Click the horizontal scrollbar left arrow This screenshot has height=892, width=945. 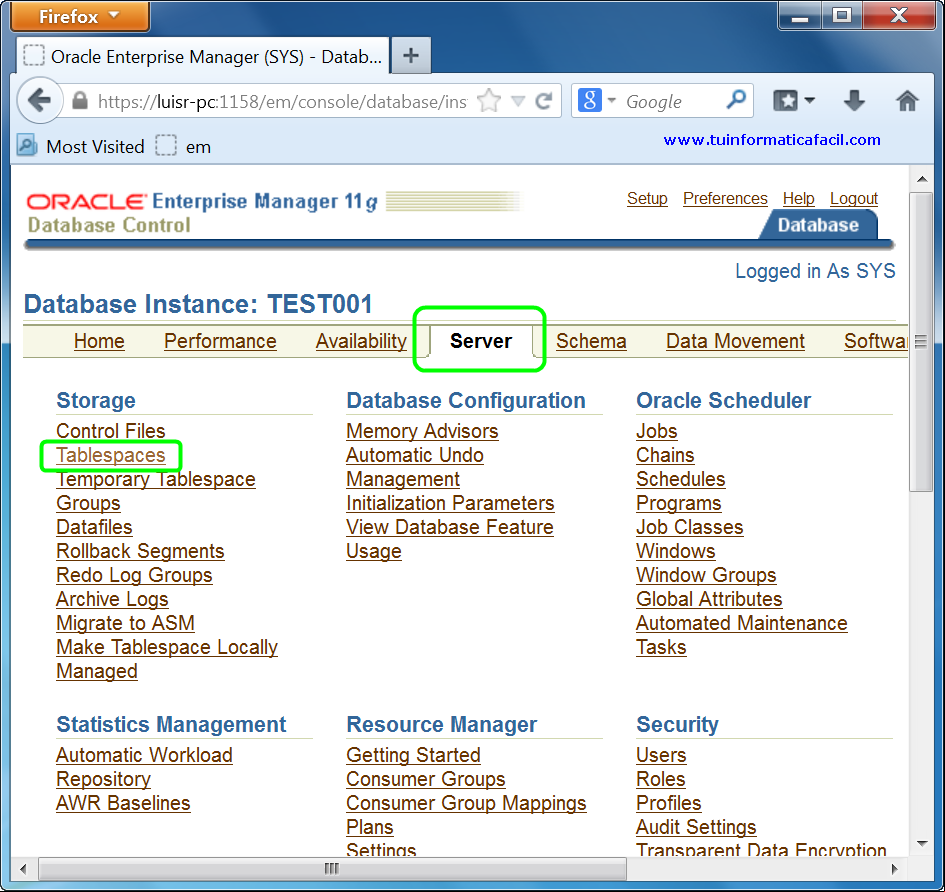click(24, 869)
